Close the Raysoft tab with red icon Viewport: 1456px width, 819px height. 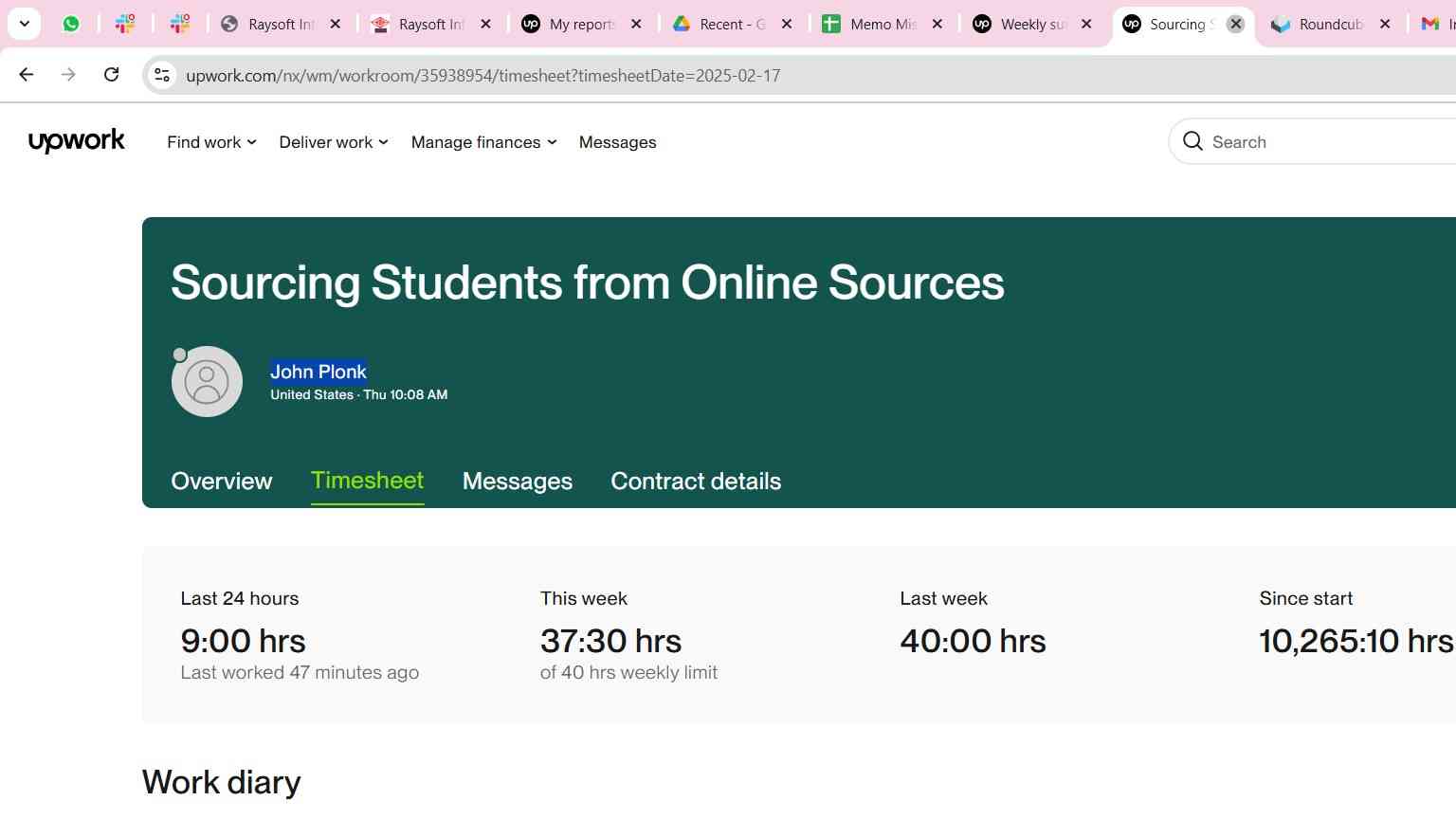(x=486, y=24)
